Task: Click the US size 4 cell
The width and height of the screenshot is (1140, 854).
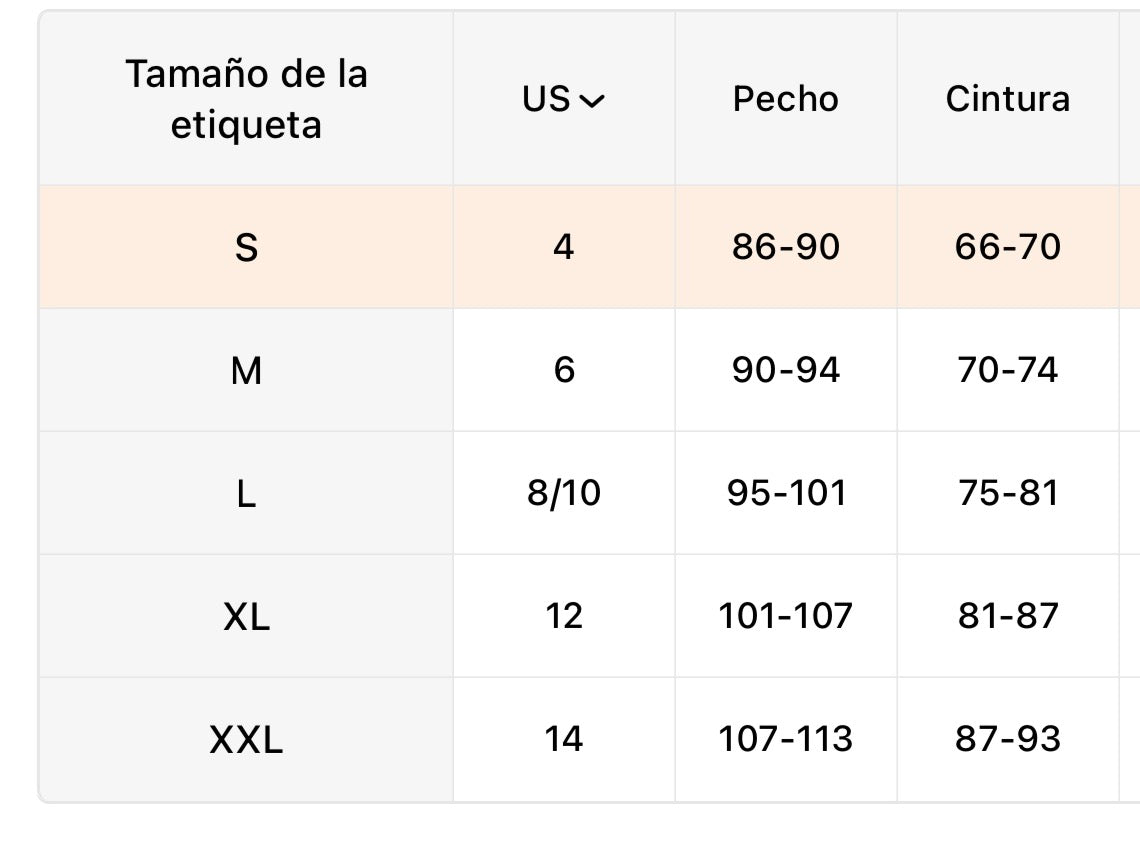Action: [564, 247]
